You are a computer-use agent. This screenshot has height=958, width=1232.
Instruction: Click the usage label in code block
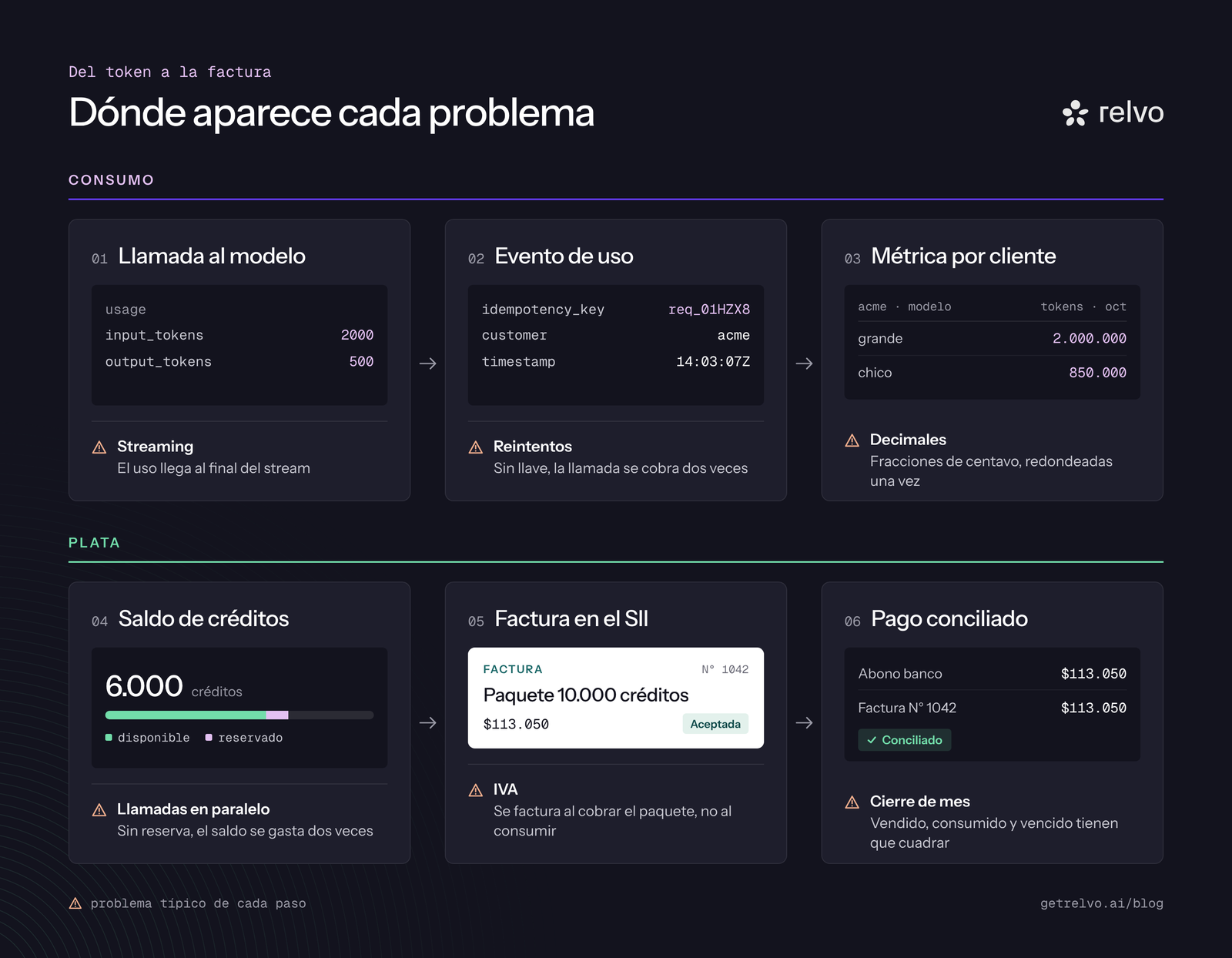[x=126, y=310]
